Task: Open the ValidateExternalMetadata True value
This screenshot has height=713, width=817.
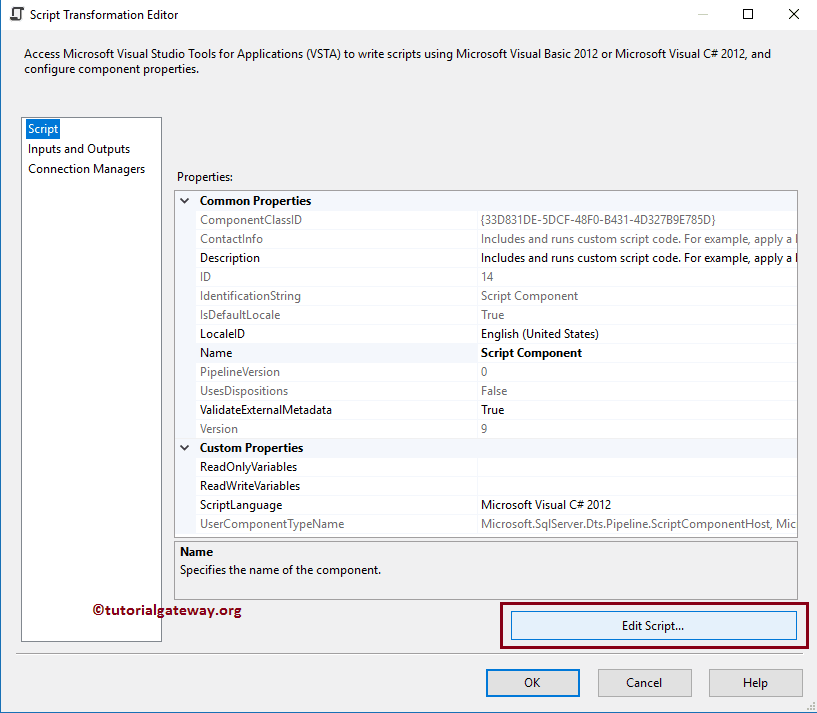Action: [492, 410]
